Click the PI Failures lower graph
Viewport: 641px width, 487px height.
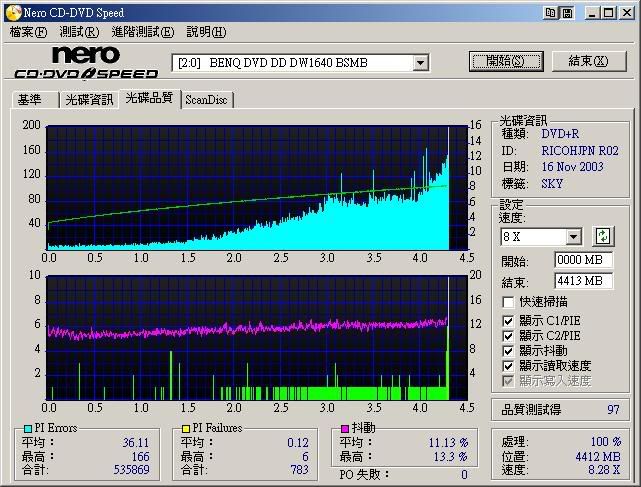click(x=257, y=338)
